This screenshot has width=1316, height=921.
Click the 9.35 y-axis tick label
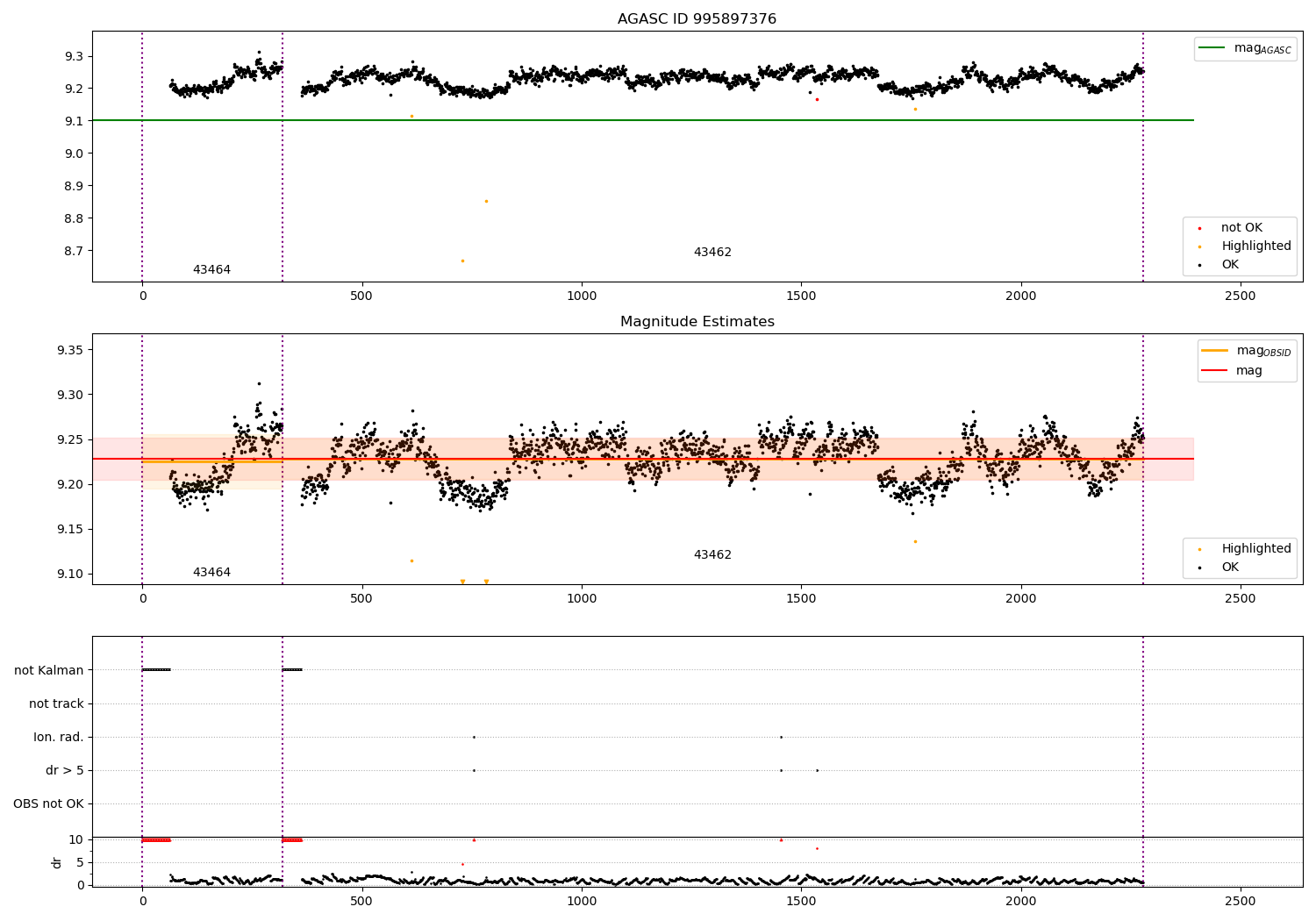69,350
